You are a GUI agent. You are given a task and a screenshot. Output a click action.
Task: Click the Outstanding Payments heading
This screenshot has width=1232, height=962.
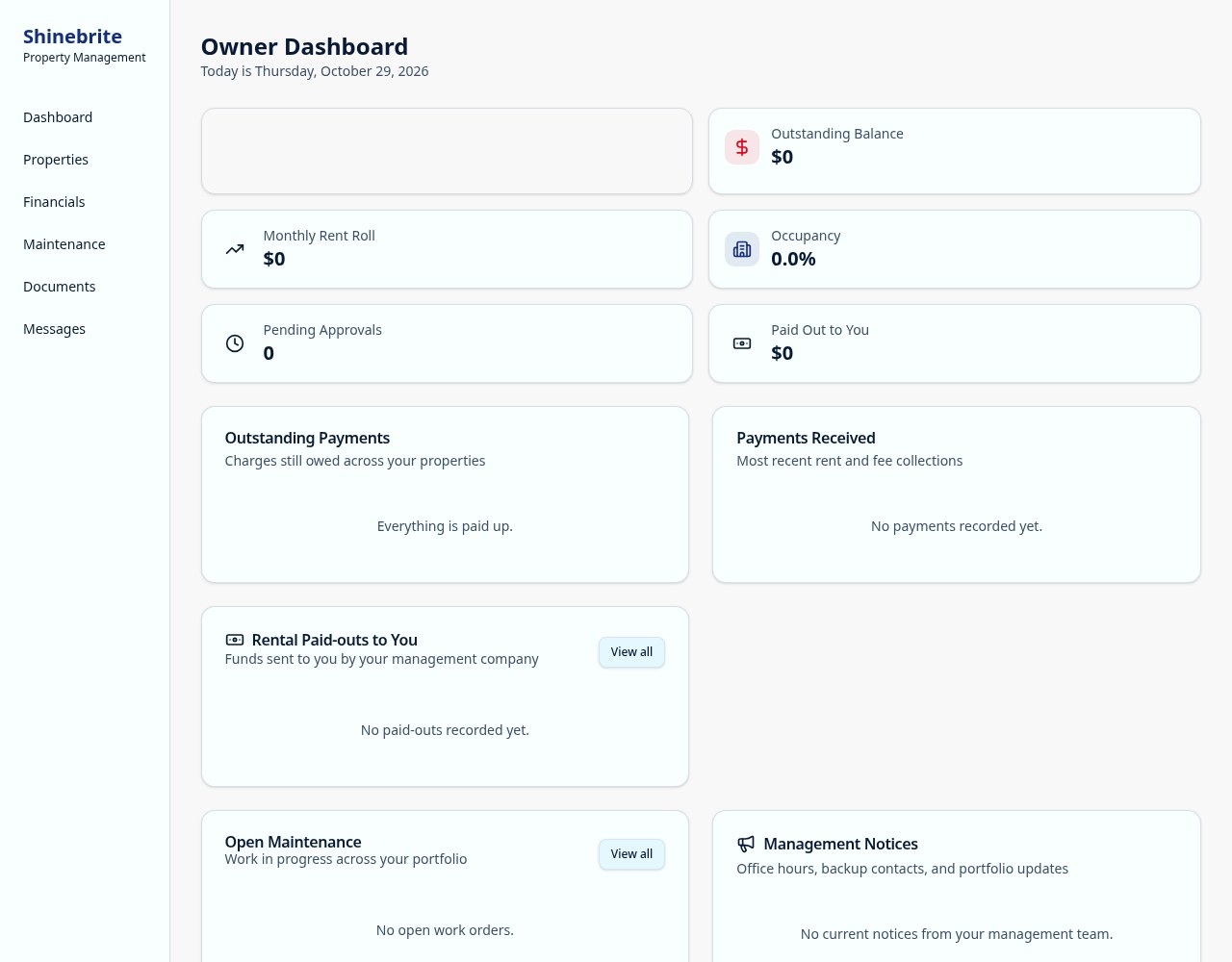[x=307, y=438]
